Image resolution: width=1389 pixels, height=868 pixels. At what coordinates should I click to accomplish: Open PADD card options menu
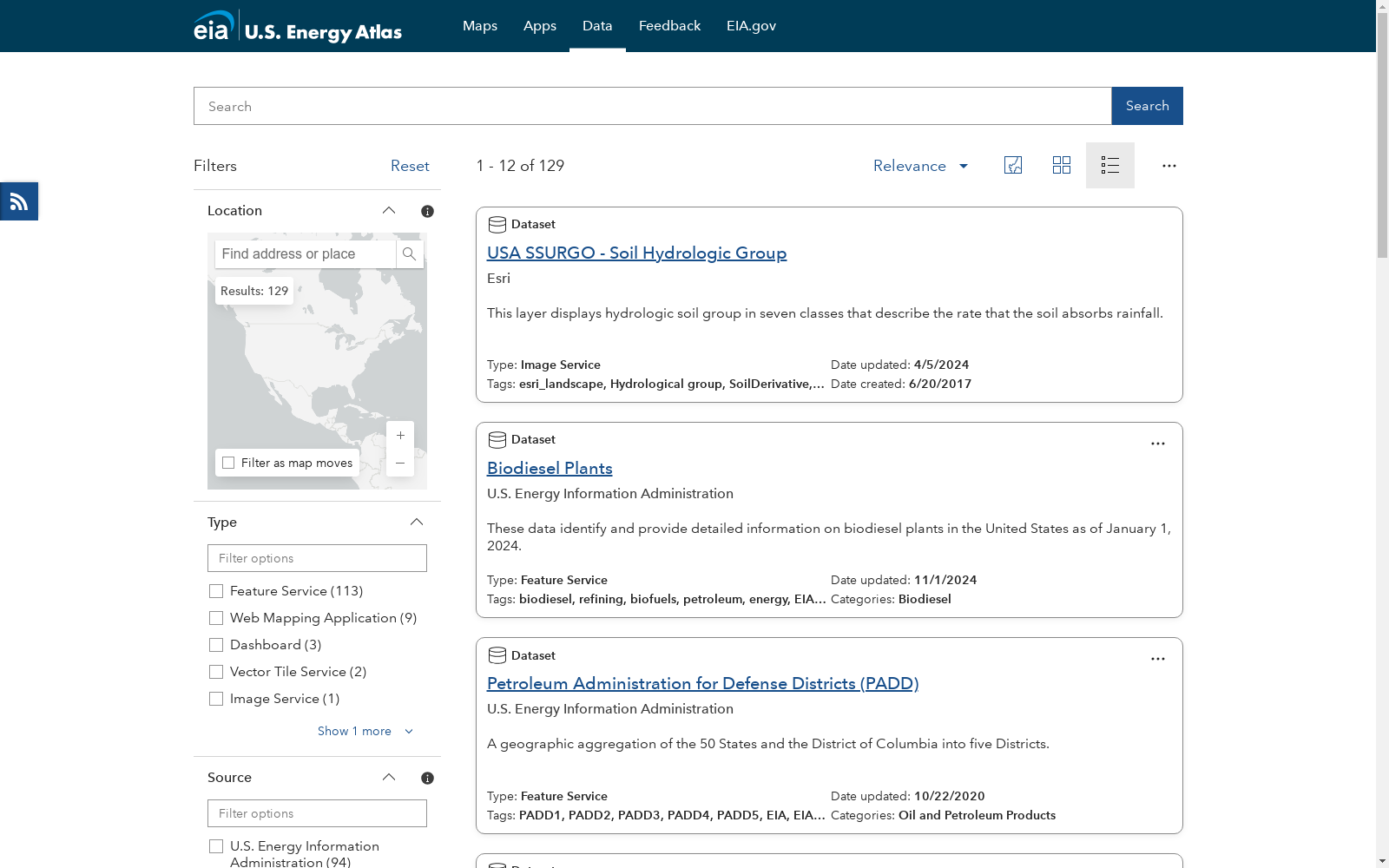pyautogui.click(x=1158, y=659)
